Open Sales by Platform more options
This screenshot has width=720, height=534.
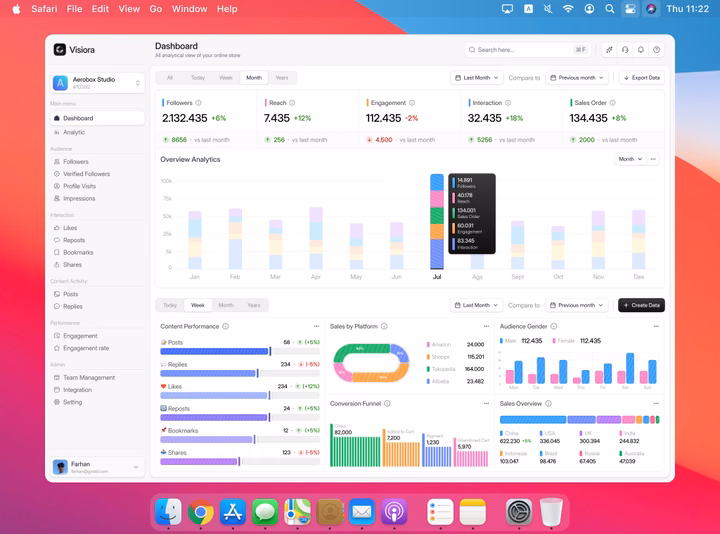[486, 326]
